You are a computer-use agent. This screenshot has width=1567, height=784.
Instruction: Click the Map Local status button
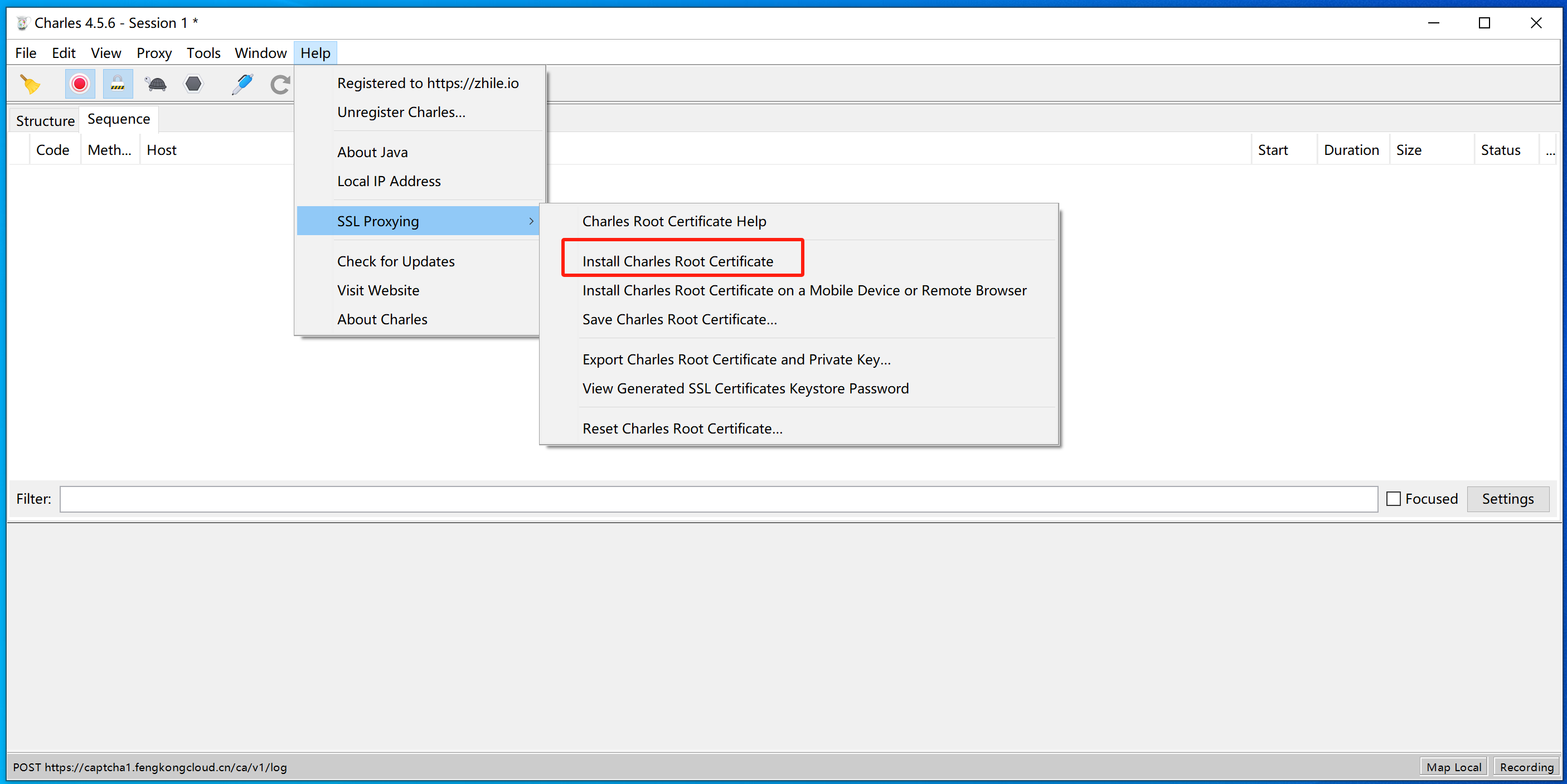click(1453, 767)
